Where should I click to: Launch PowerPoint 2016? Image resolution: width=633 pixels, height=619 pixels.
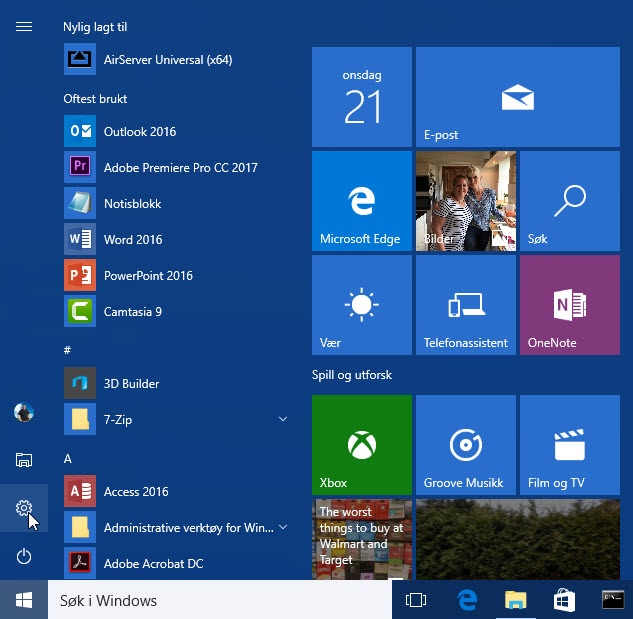148,276
